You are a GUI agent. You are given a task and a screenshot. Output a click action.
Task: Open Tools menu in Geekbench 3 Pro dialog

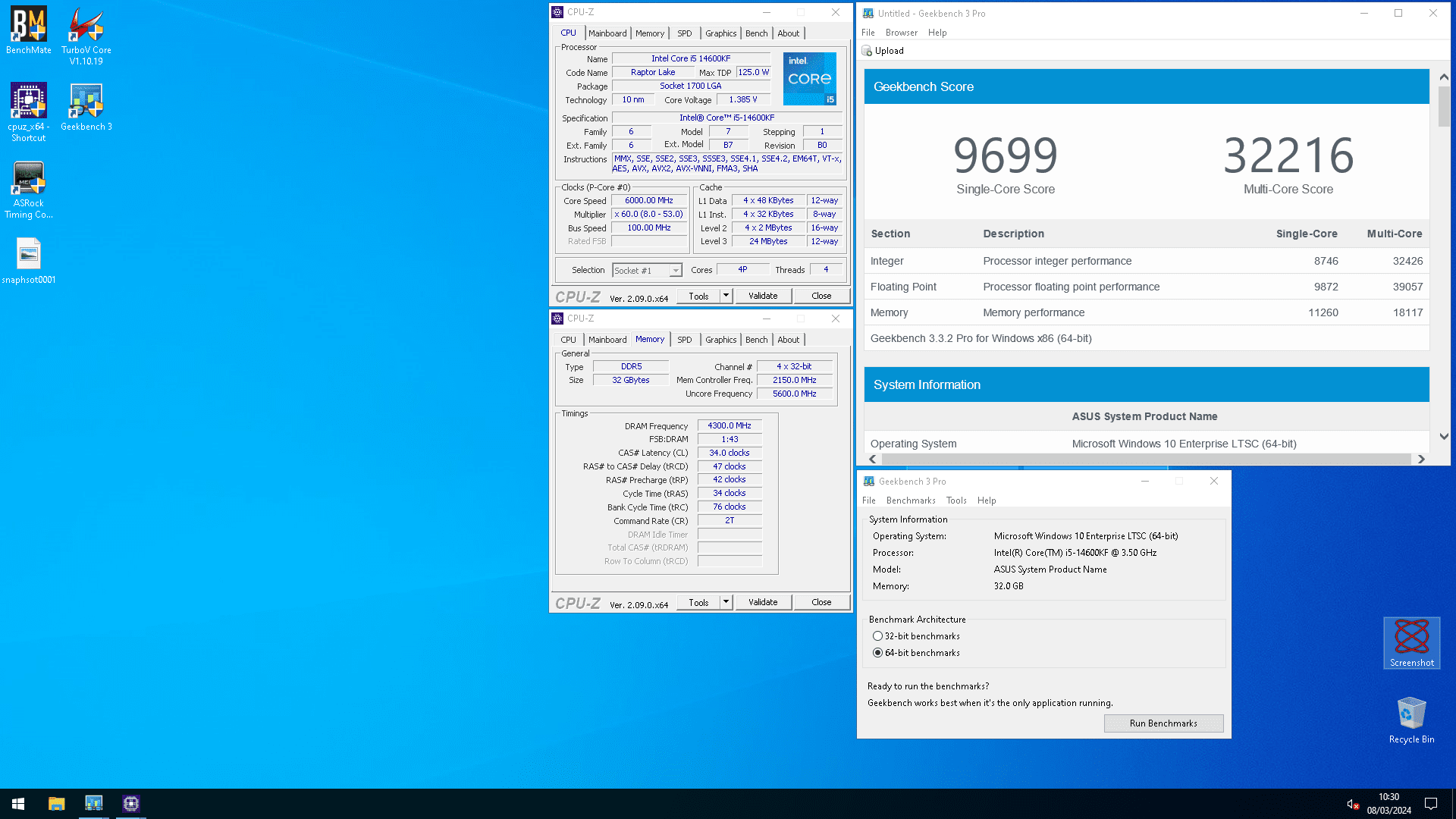point(956,500)
